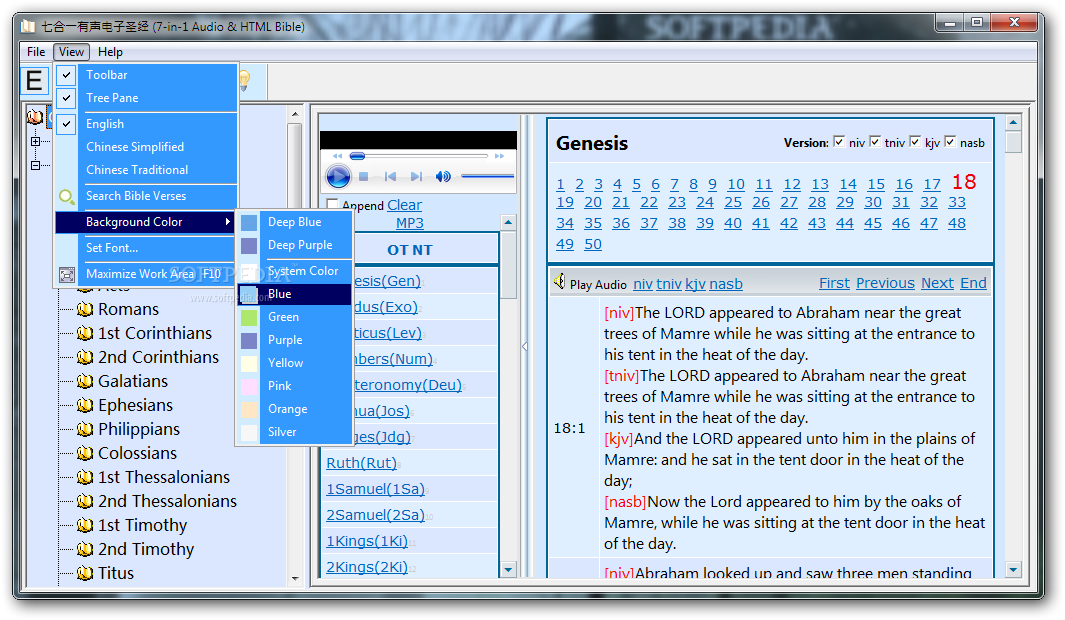This screenshot has height=620, width=1065.
Task: Open the Background Color submenu arrow
Action: tap(228, 222)
